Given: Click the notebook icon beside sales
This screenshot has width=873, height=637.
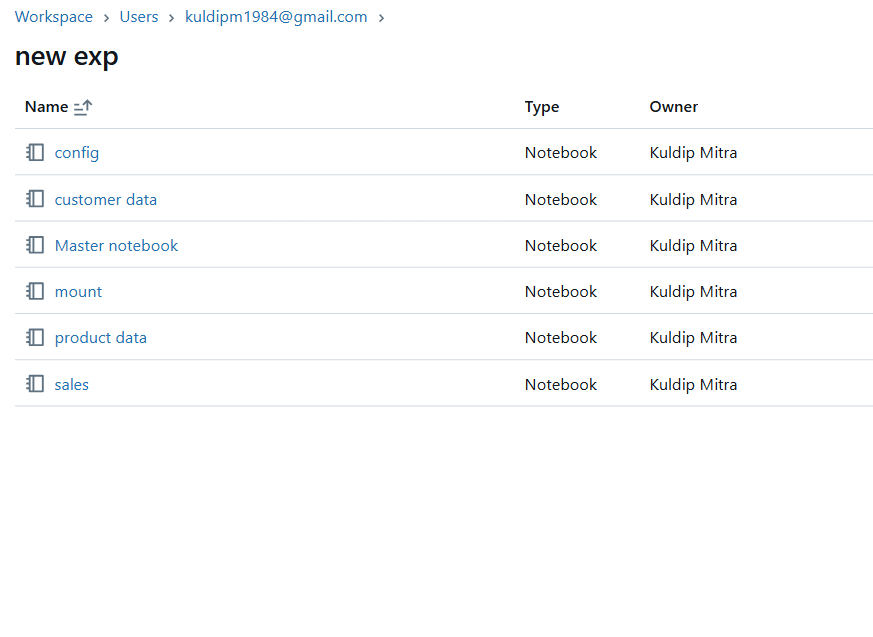Looking at the screenshot, I should [x=35, y=384].
